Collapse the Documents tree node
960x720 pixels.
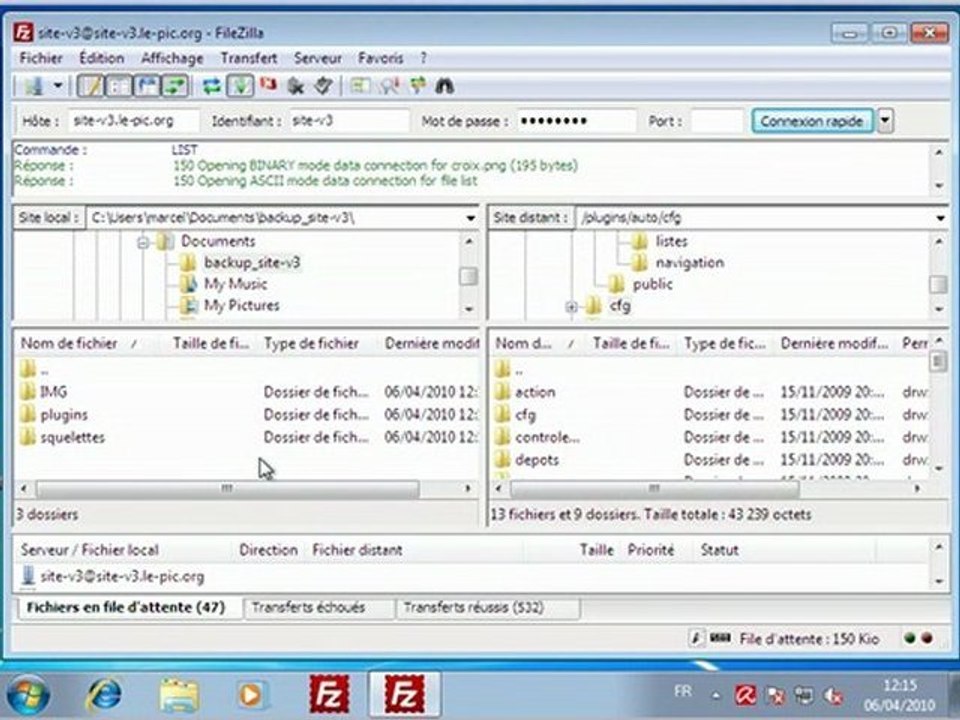(143, 242)
